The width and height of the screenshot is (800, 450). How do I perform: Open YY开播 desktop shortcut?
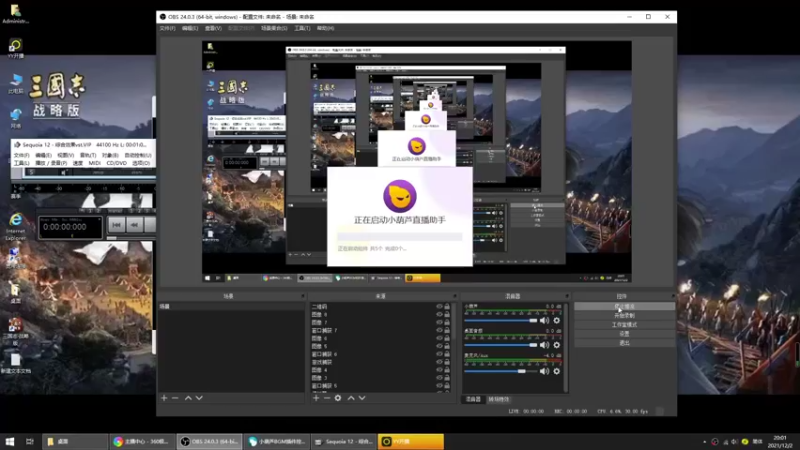tap(15, 49)
